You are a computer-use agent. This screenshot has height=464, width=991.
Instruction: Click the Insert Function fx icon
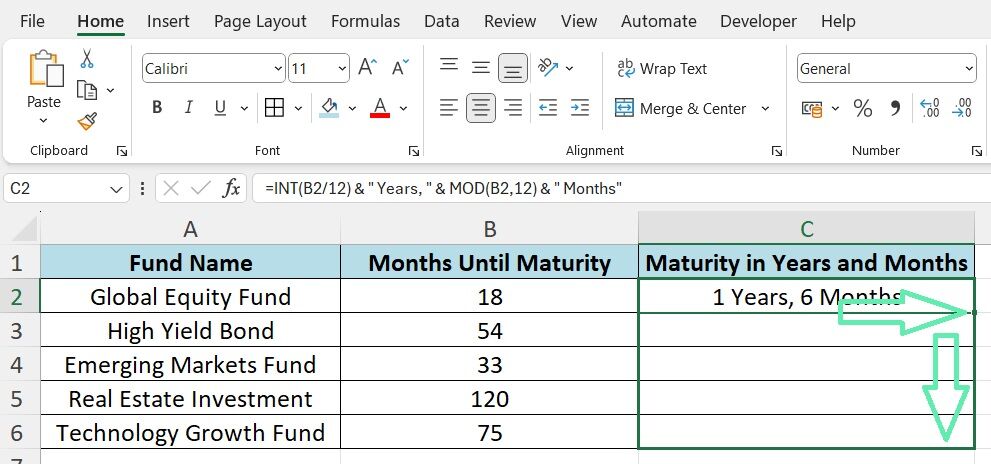pyautogui.click(x=232, y=188)
